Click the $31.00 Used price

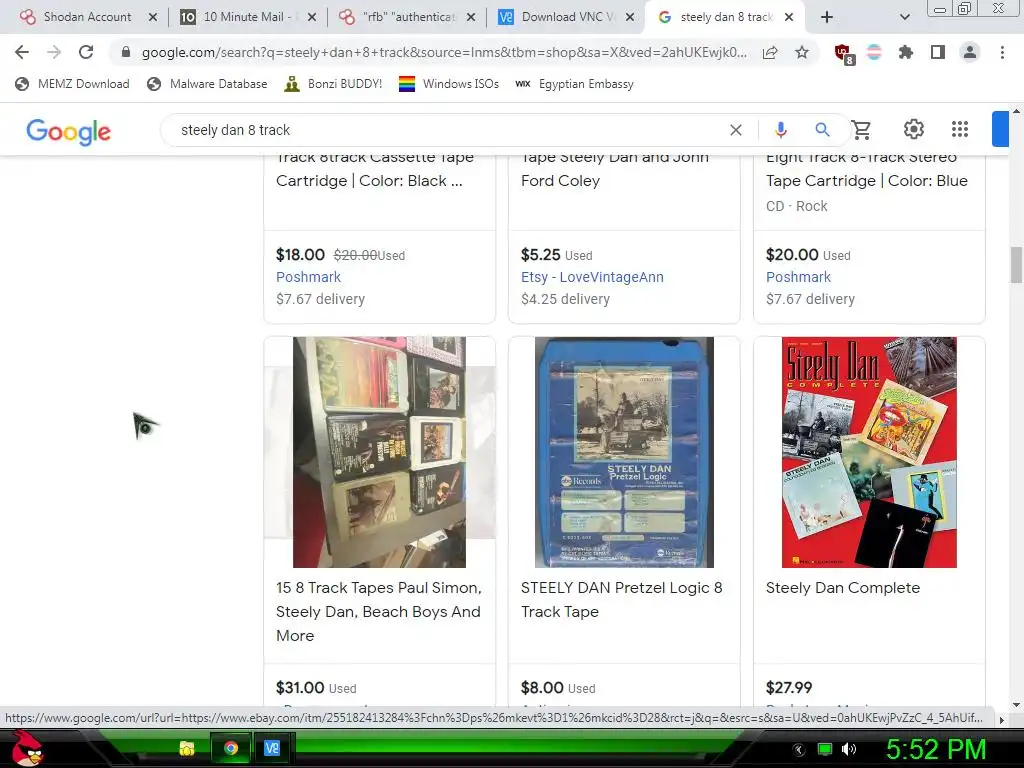[x=316, y=688]
